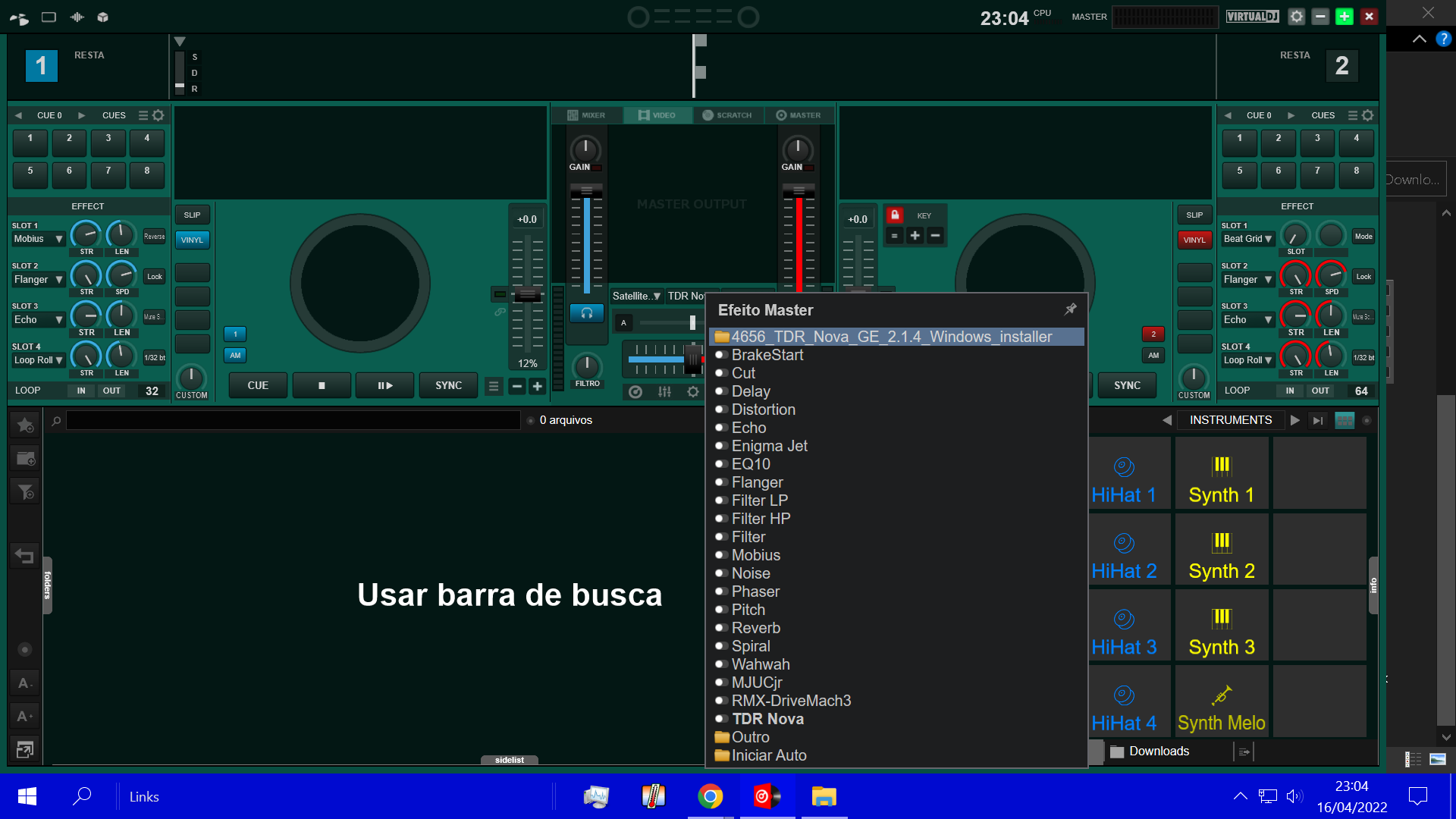Screen dimensions: 1456x819
Task: Open the Echo dropdown in right Slot 3
Action: (1247, 320)
